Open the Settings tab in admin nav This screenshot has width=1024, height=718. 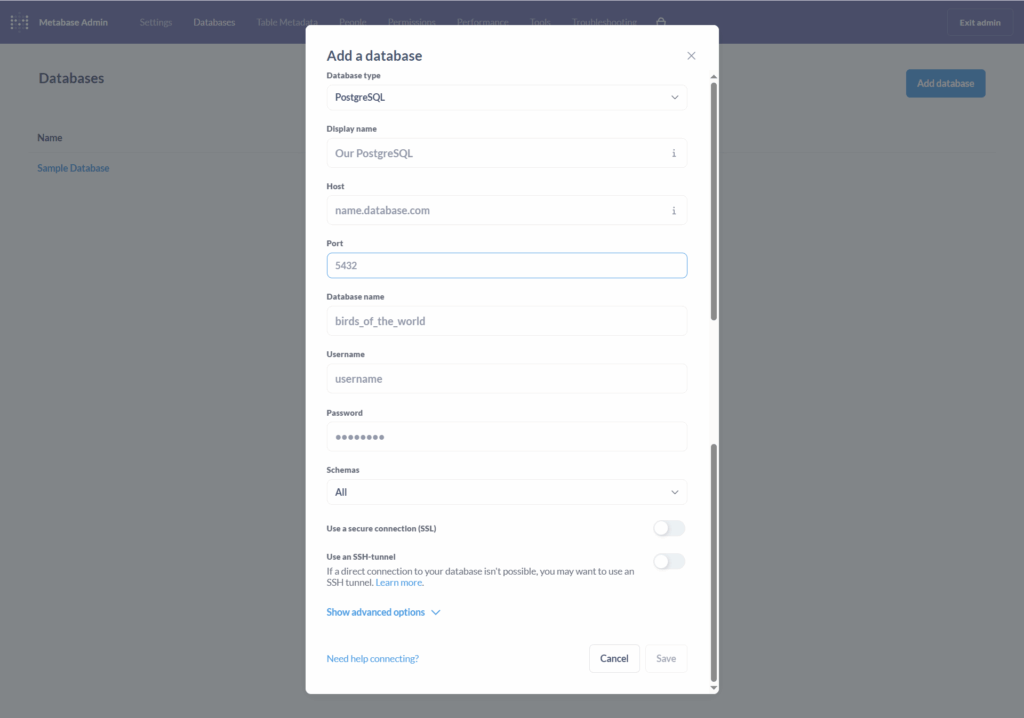[156, 22]
